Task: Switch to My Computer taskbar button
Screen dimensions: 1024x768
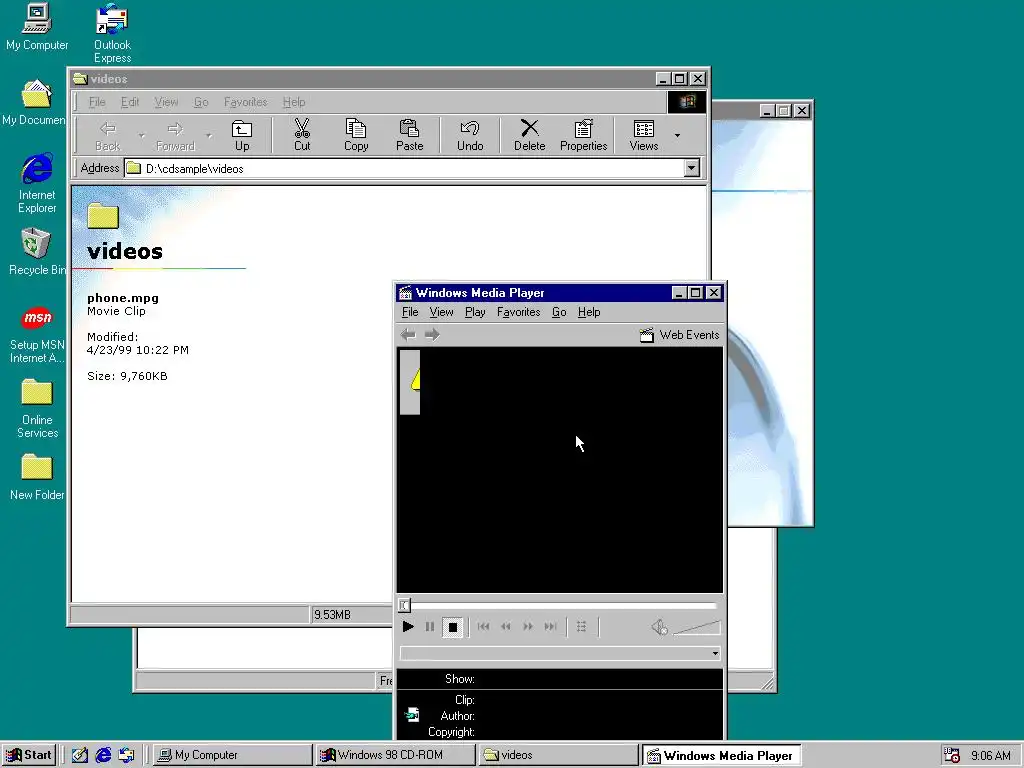Action: pos(232,755)
